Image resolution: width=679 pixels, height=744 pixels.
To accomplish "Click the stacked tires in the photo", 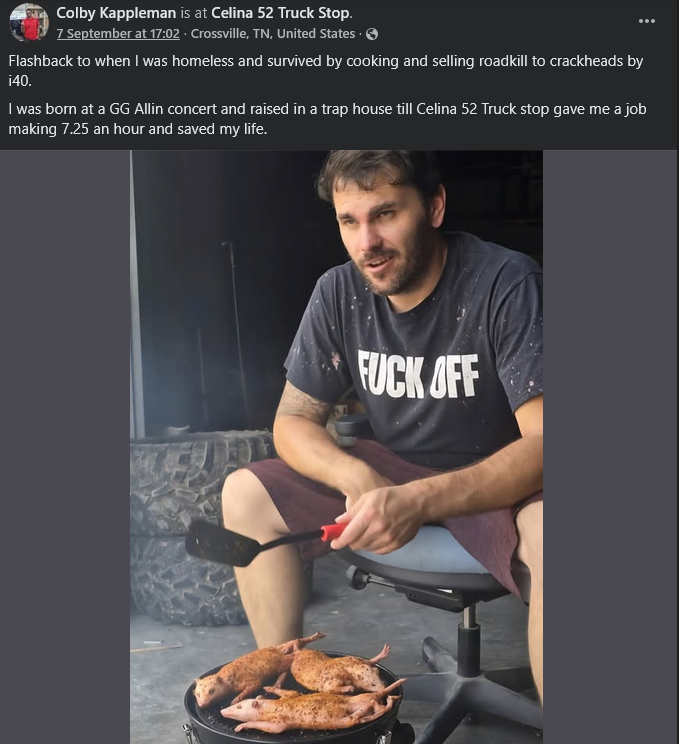I will pyautogui.click(x=192, y=527).
